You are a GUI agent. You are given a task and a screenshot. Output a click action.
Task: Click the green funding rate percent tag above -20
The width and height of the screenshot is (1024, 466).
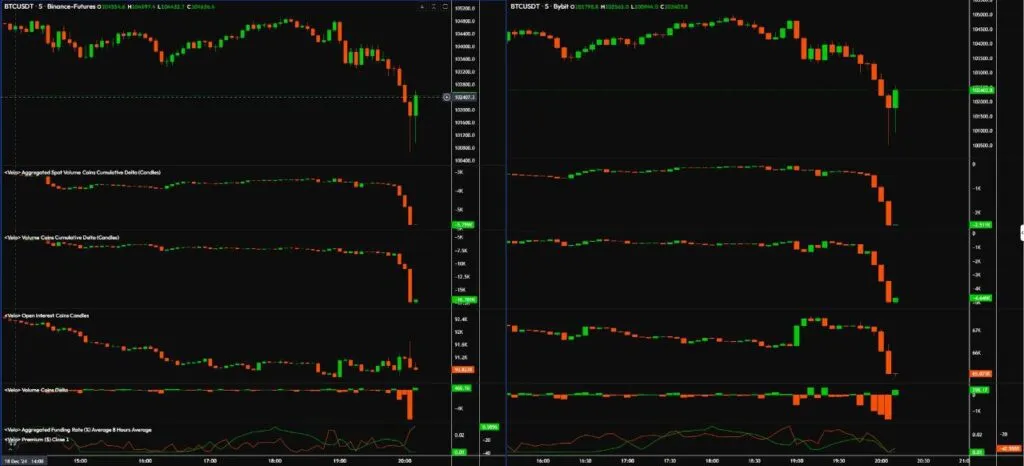click(x=488, y=427)
